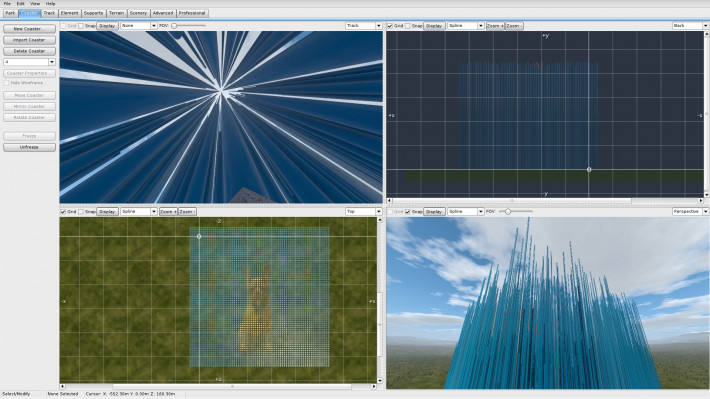This screenshot has height=399, width=710.
Task: Click Display in the Perspective view toolbar
Action: coord(434,212)
